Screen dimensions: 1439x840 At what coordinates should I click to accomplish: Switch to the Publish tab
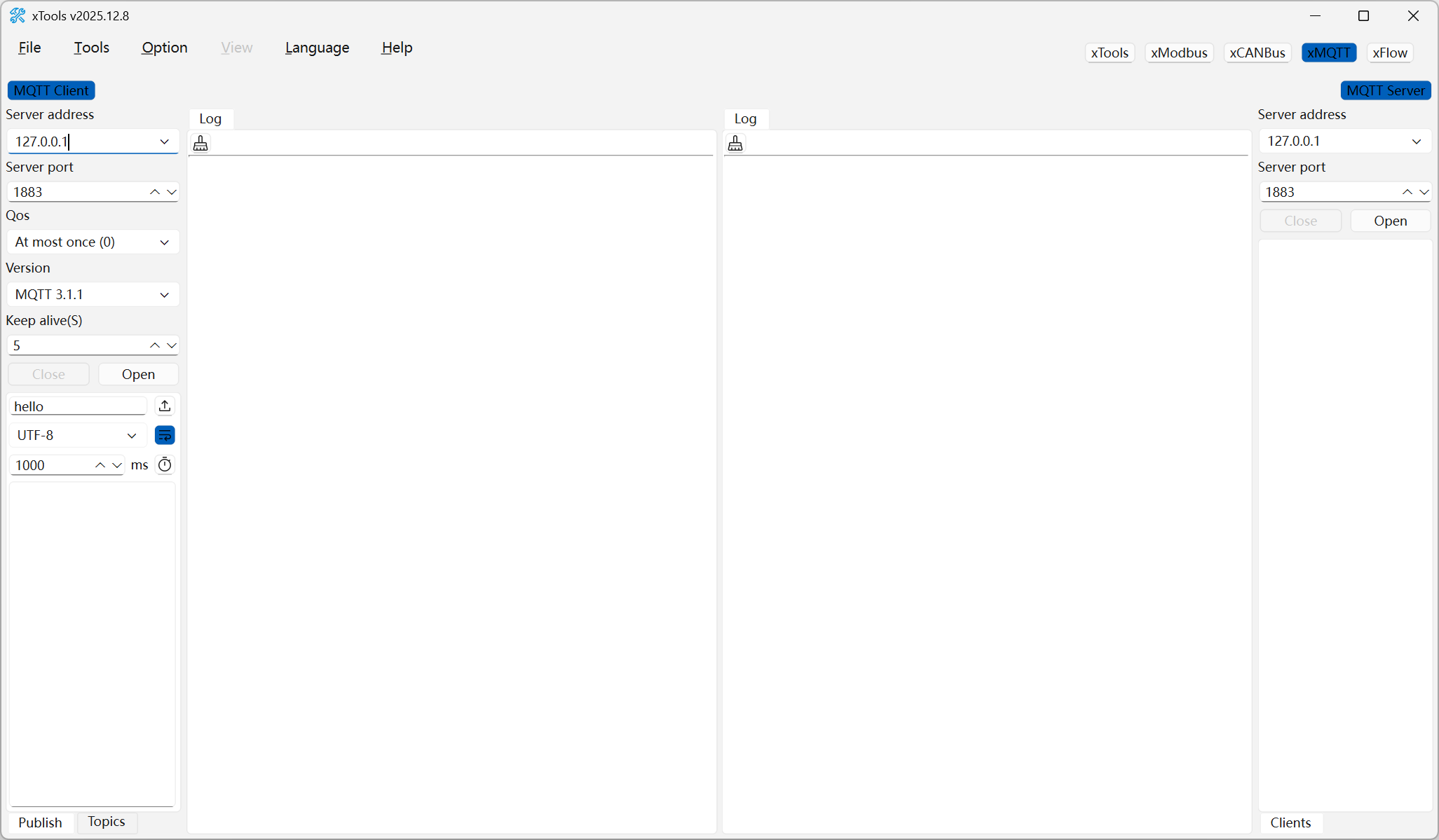(x=40, y=822)
